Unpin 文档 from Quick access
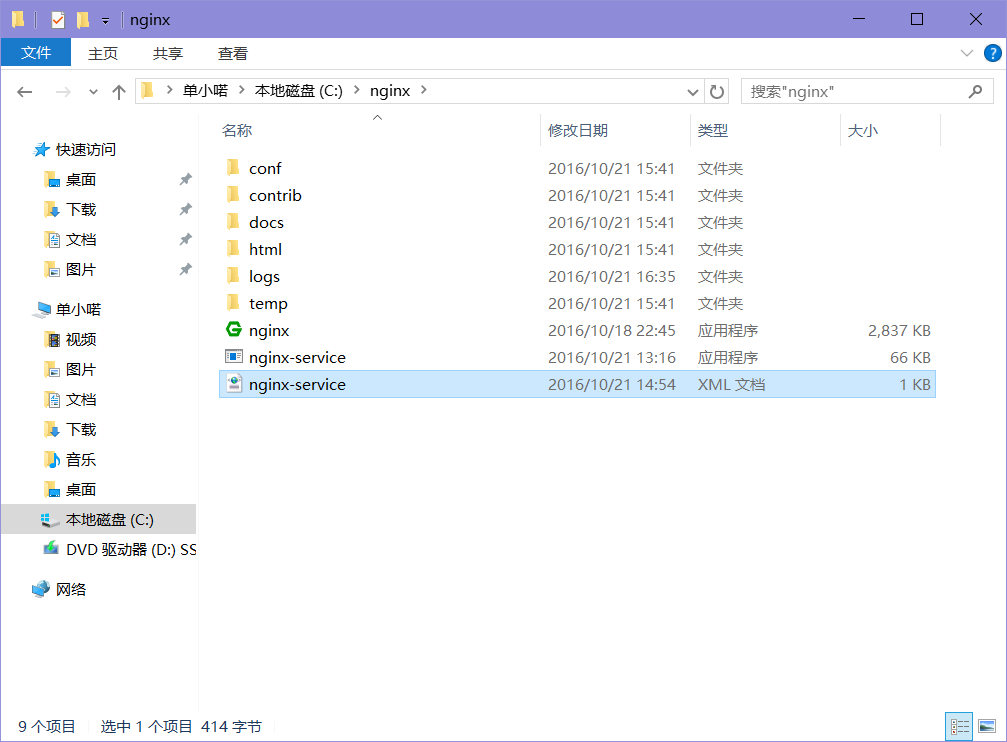1007x742 pixels. [186, 240]
